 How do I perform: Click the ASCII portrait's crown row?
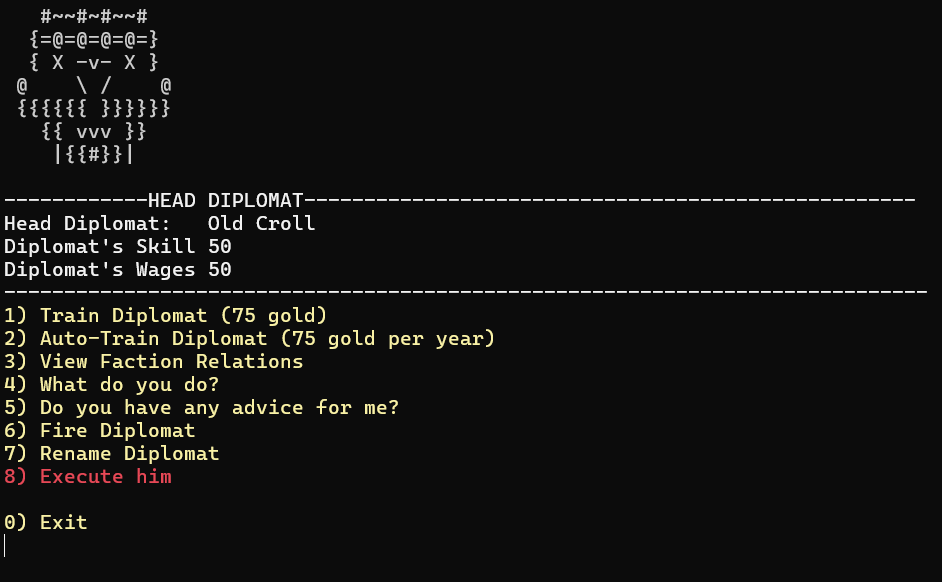(x=94, y=16)
